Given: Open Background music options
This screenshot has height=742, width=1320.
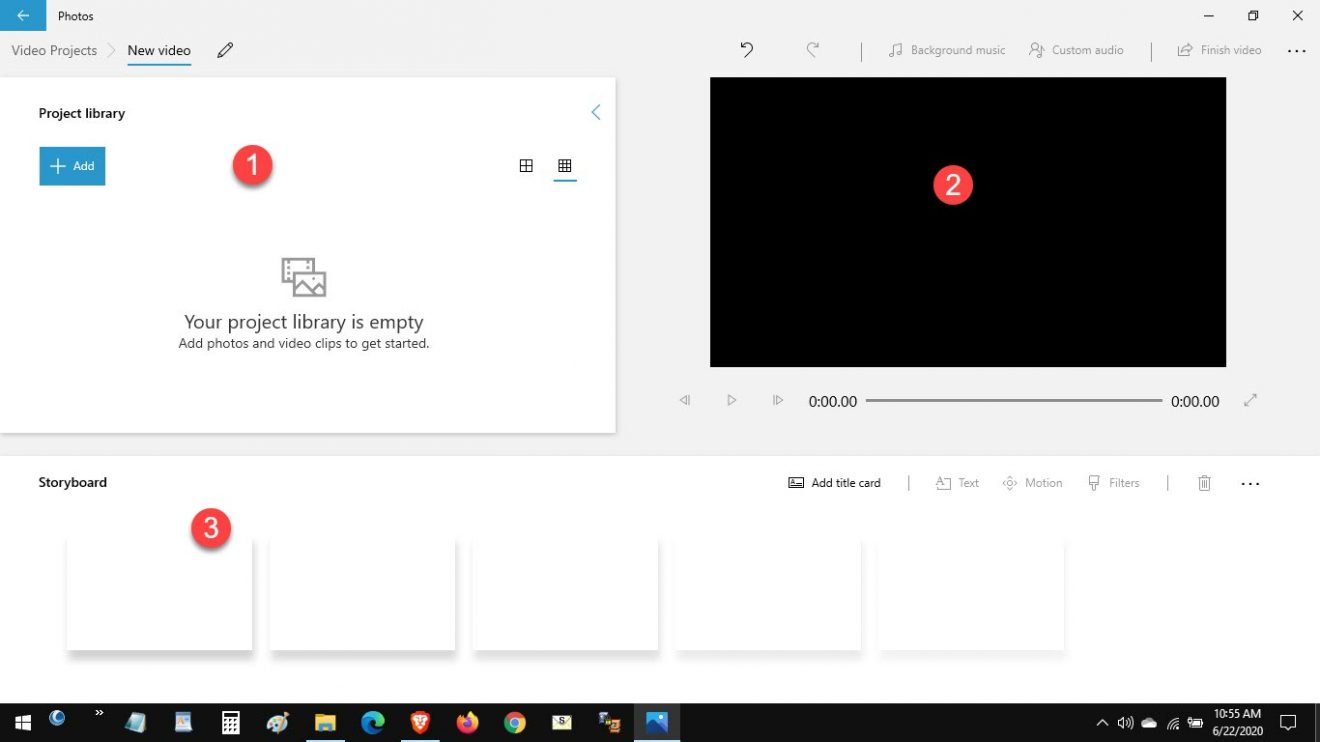Looking at the screenshot, I should coord(947,50).
